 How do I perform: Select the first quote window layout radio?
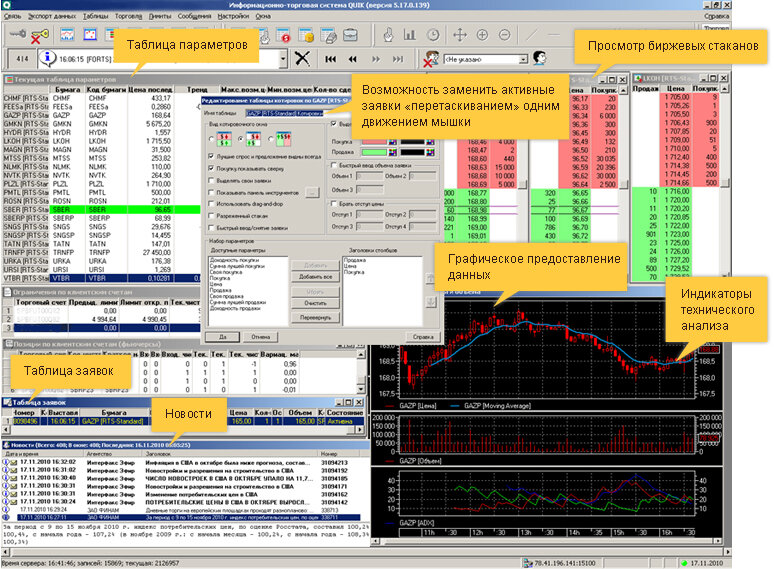pos(212,140)
